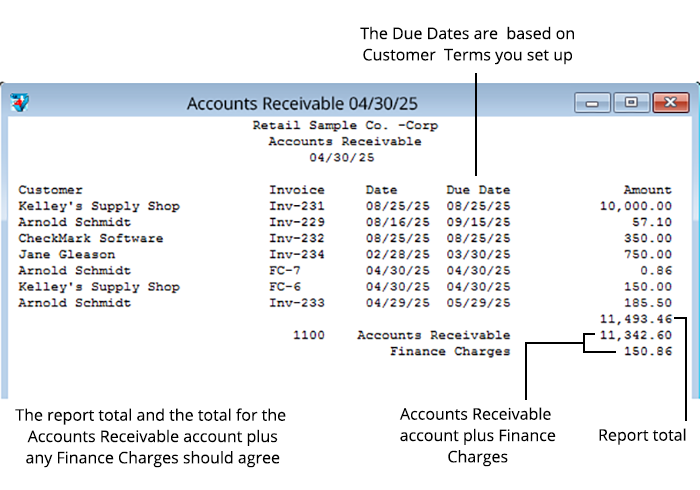Image resolution: width=700 pixels, height=490 pixels.
Task: Maximize the Accounts Receivable report window
Action: pos(631,103)
